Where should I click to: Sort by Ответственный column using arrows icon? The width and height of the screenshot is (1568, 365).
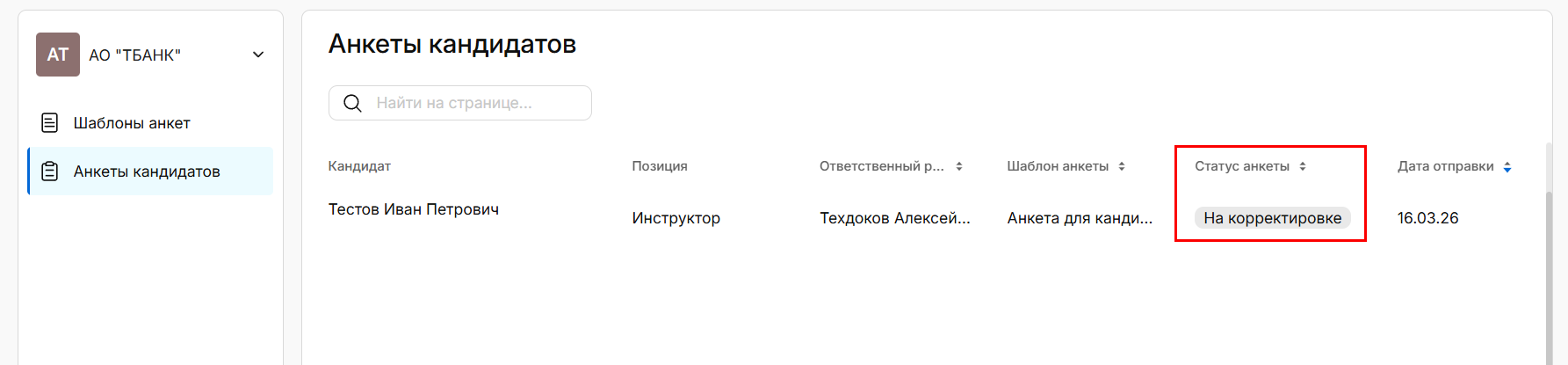(x=959, y=166)
